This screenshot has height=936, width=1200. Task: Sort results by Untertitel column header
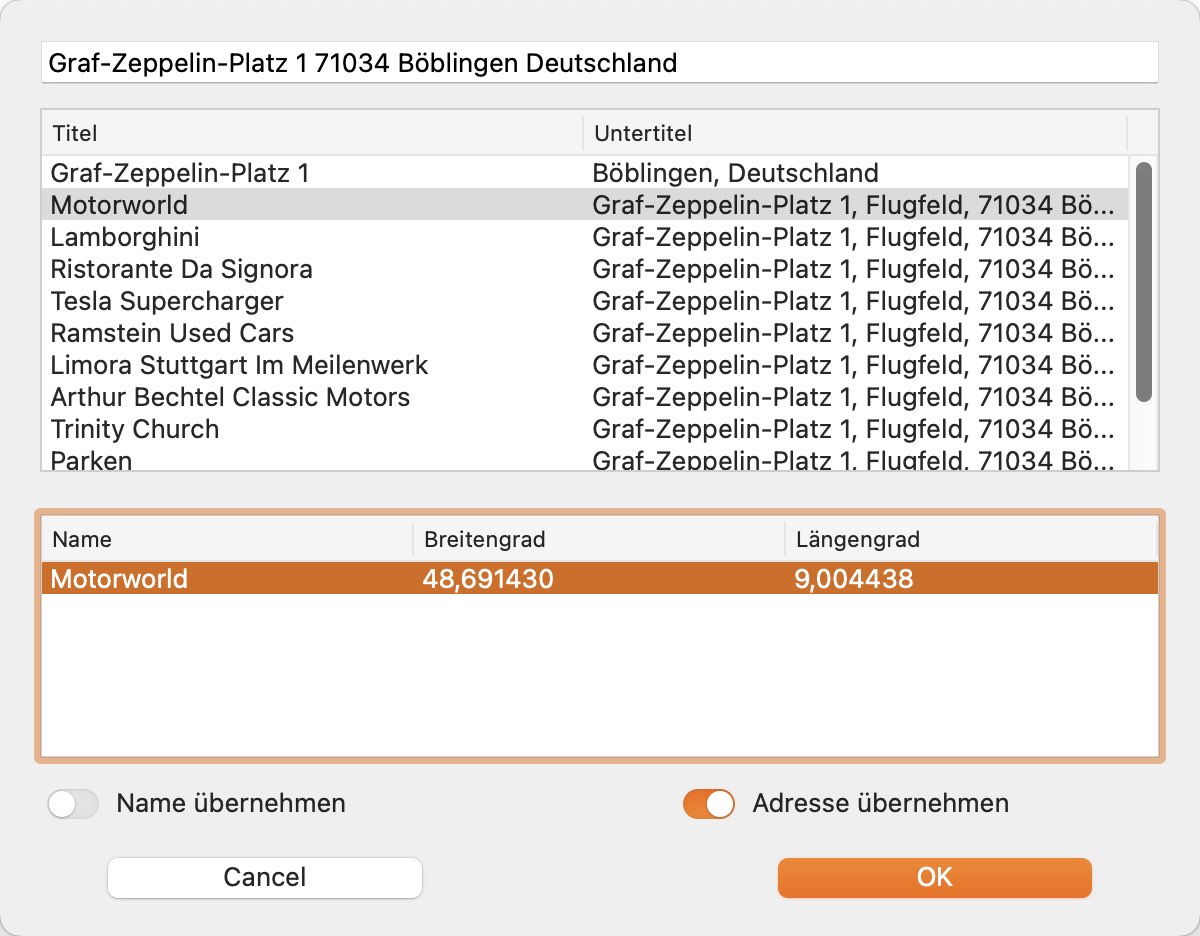click(x=855, y=133)
